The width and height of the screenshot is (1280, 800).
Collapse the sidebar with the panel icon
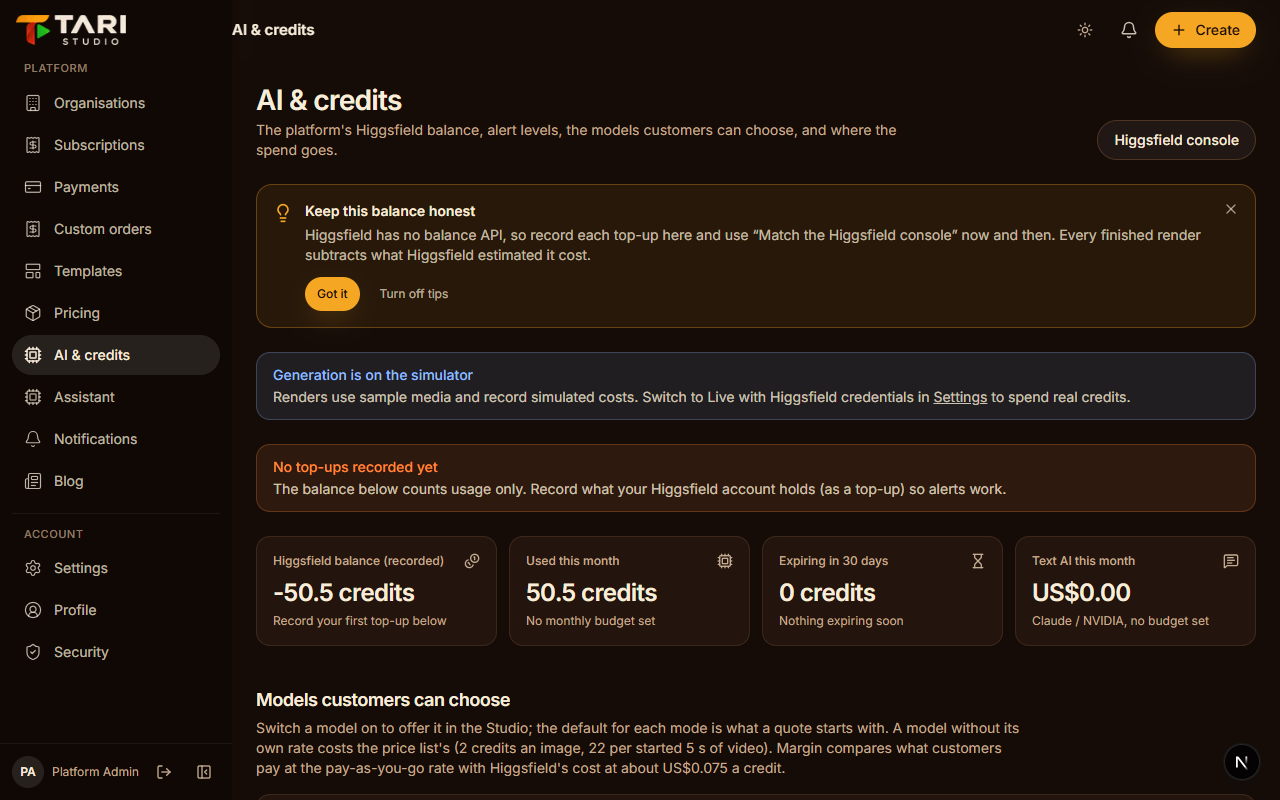204,772
